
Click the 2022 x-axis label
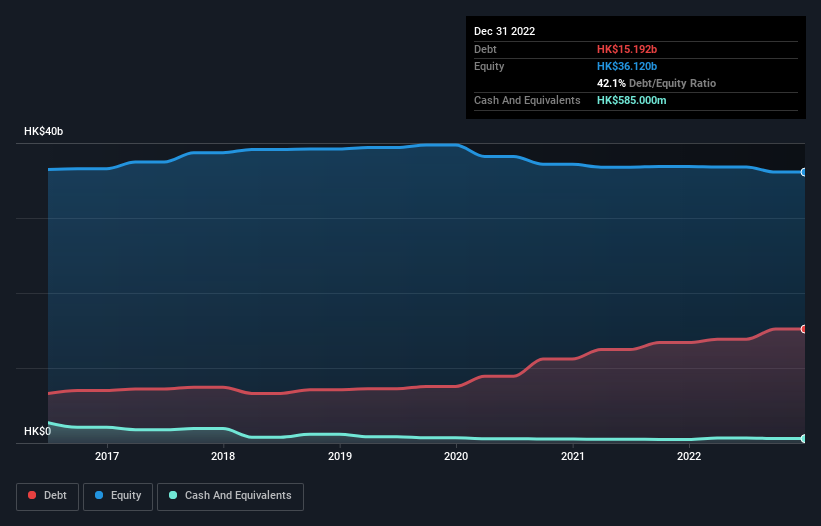point(689,456)
